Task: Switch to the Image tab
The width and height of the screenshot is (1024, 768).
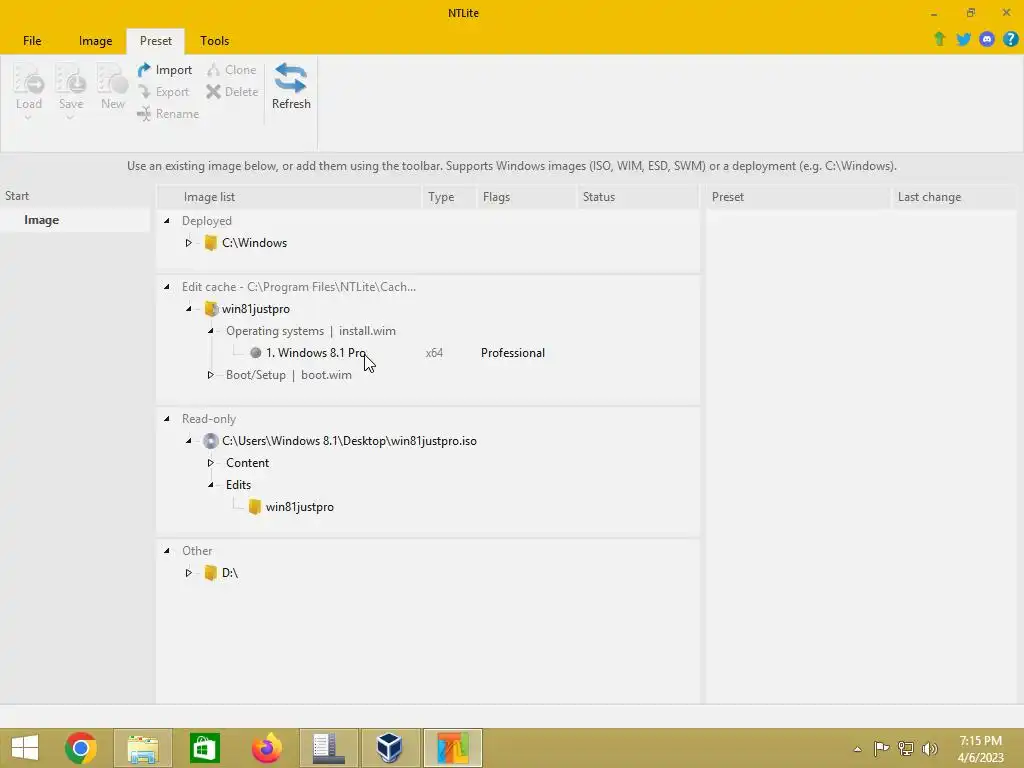Action: pyautogui.click(x=95, y=40)
